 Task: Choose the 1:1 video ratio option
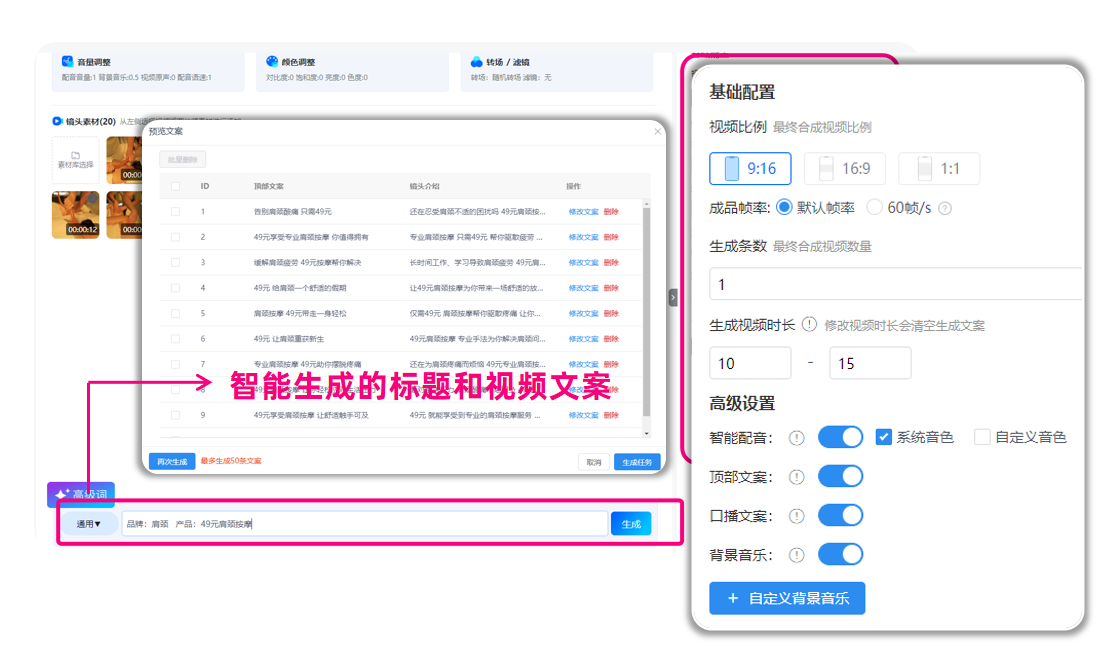pos(938,168)
